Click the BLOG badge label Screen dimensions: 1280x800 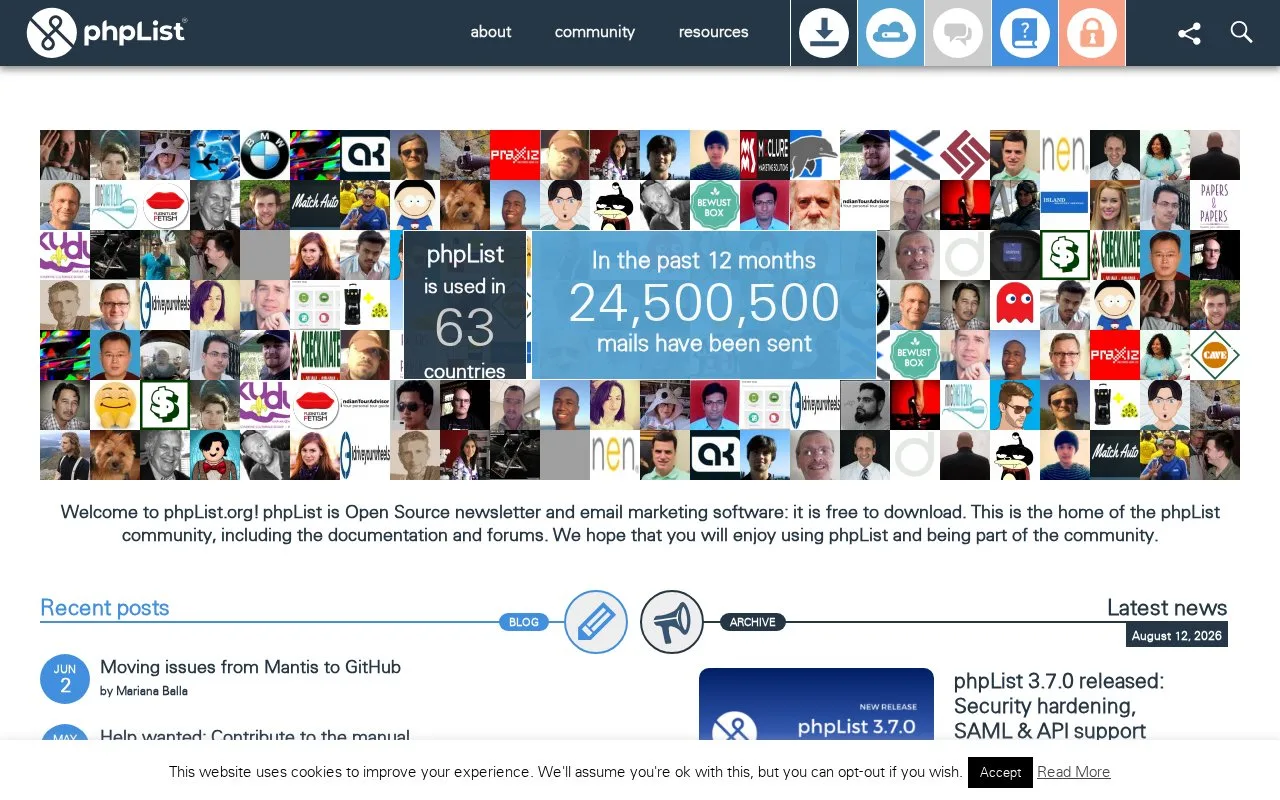(524, 622)
